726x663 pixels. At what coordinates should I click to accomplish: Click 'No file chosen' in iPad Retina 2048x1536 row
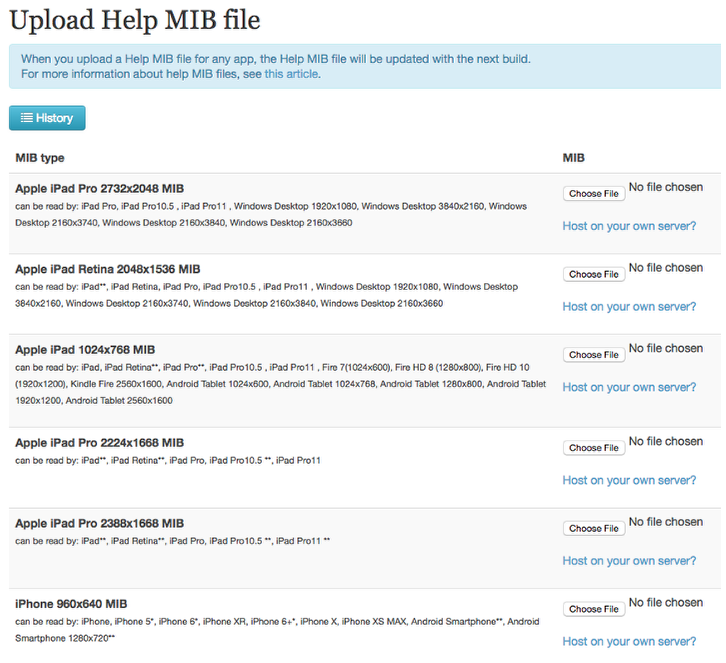(666, 268)
